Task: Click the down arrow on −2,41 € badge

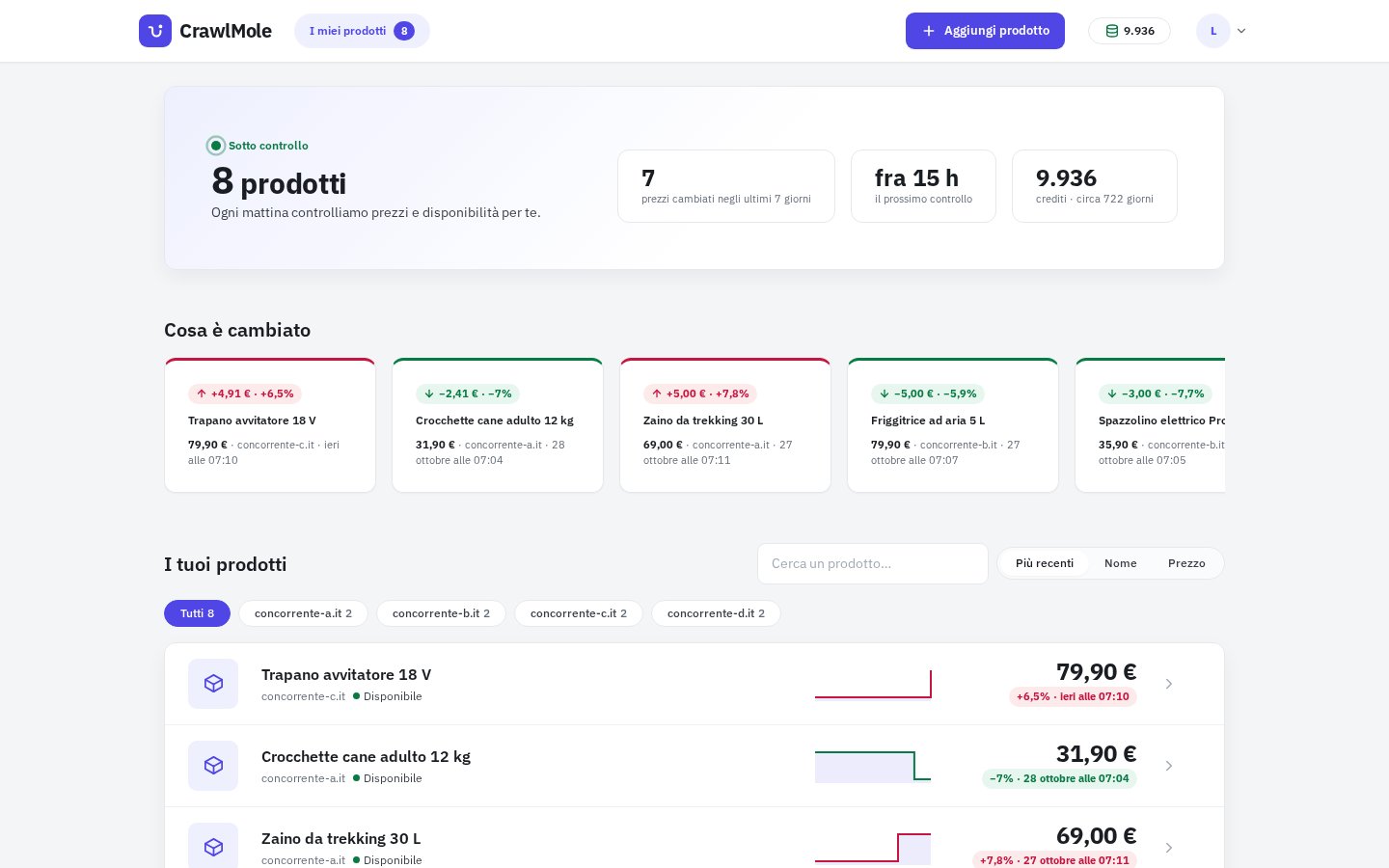Action: coord(429,393)
